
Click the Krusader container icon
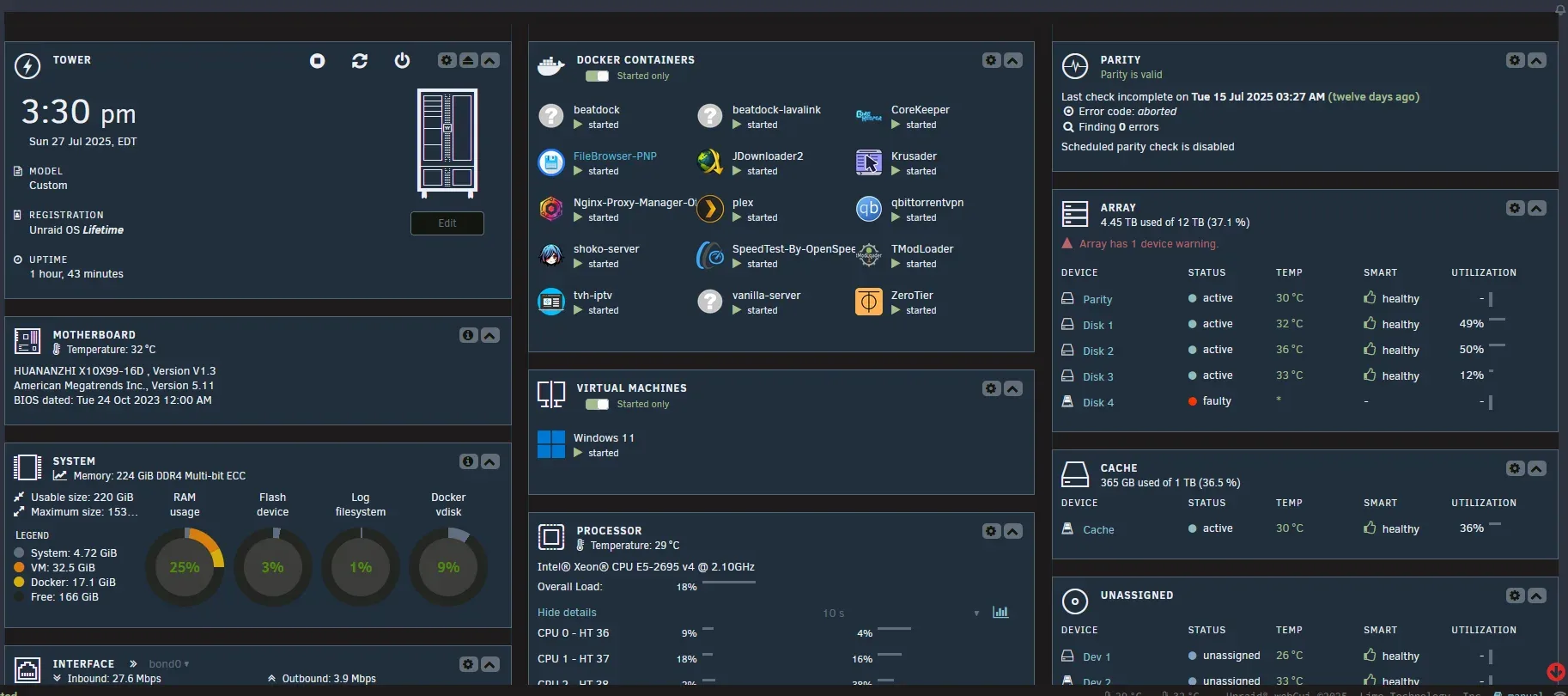[869, 162]
